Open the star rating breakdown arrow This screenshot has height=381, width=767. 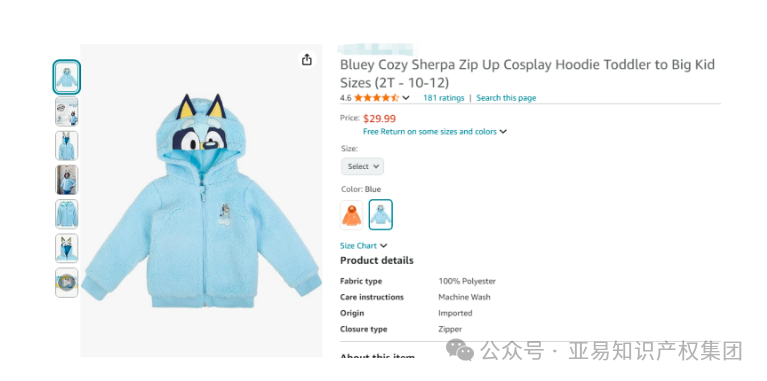[x=406, y=98]
